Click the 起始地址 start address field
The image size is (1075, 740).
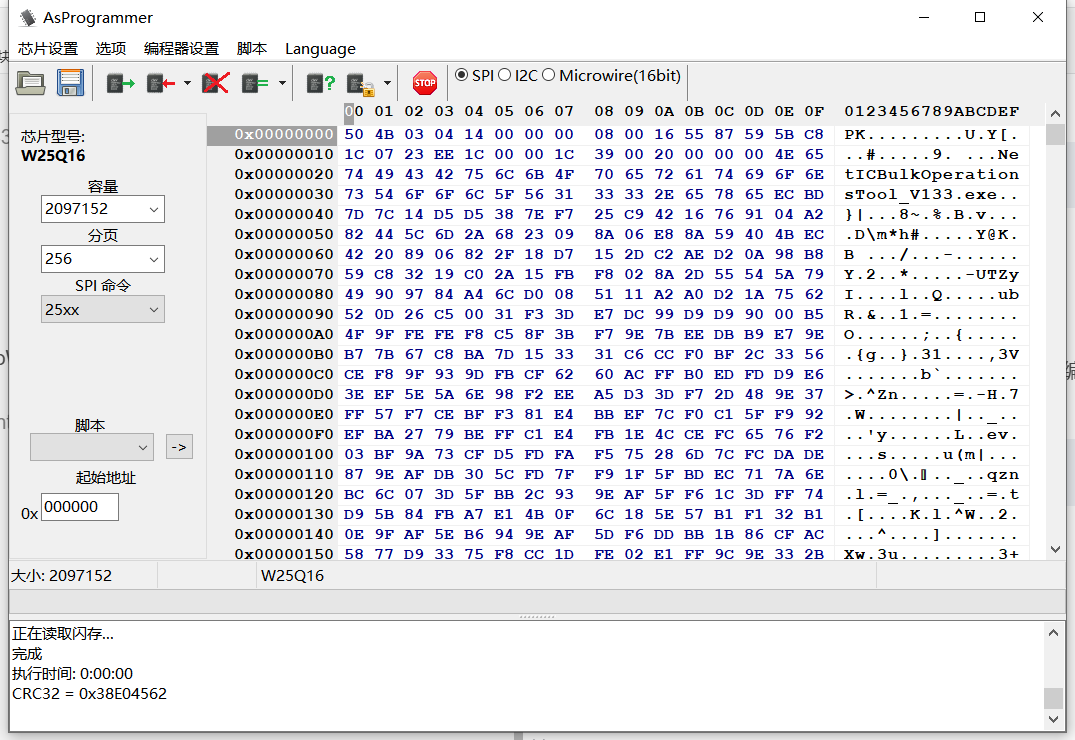[80, 507]
